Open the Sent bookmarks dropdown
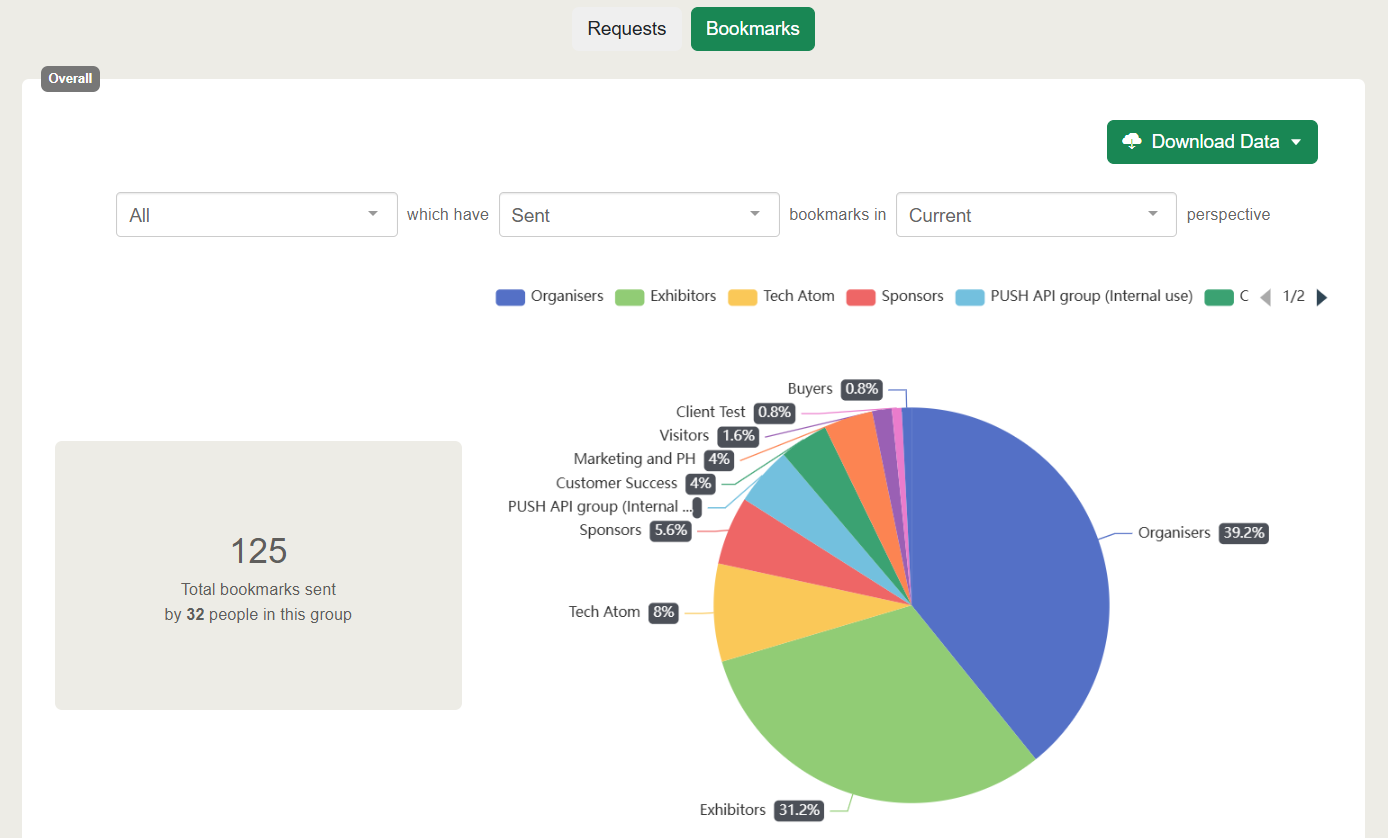1388x838 pixels. point(639,215)
